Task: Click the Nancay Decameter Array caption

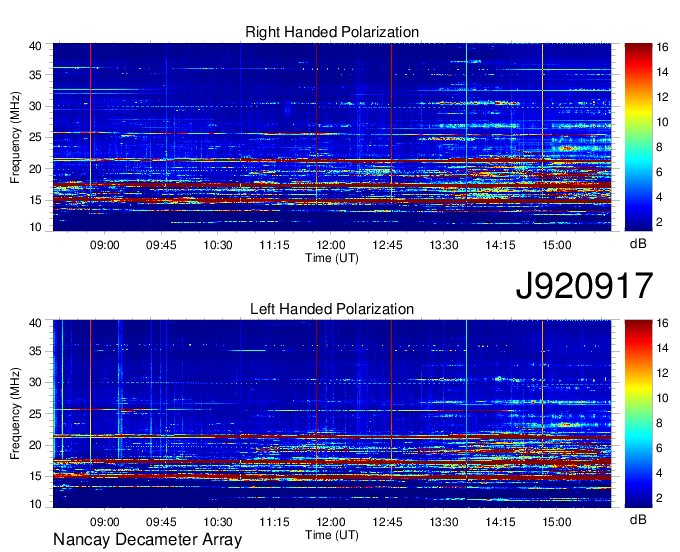Action: [x=147, y=540]
